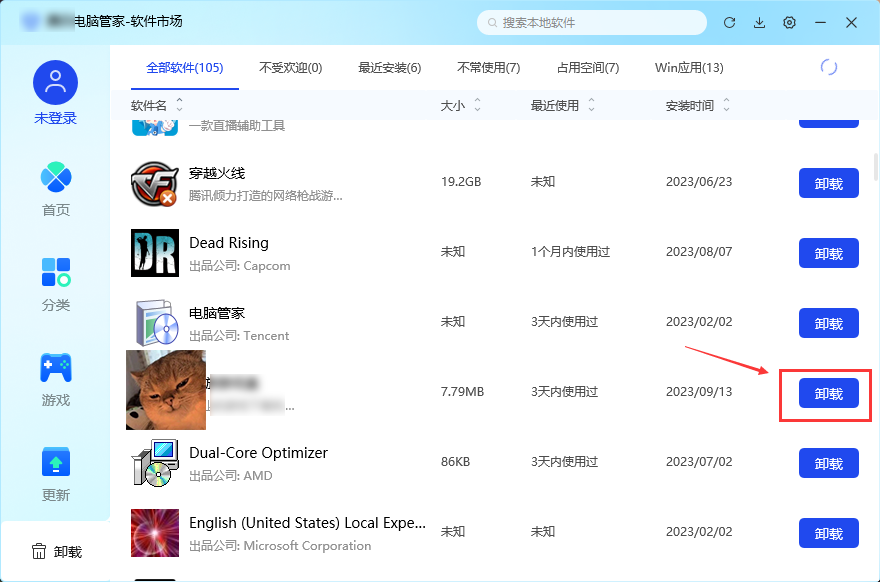Sort by 软件名 column arrows
Viewport: 880px width, 582px height.
click(180, 104)
